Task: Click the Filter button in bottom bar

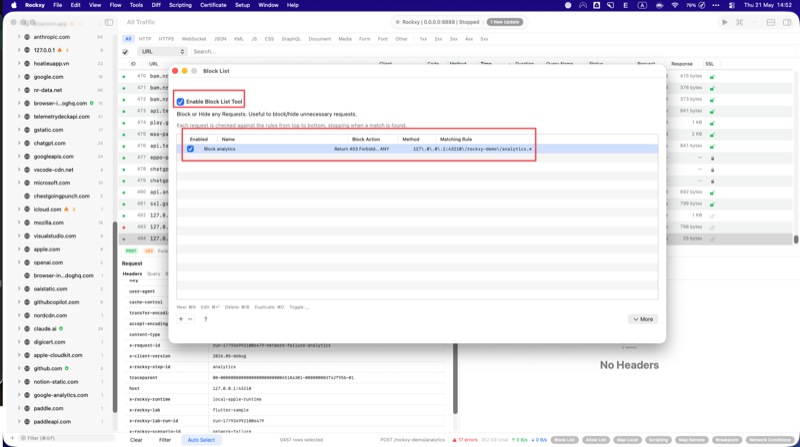Action: 165,440
